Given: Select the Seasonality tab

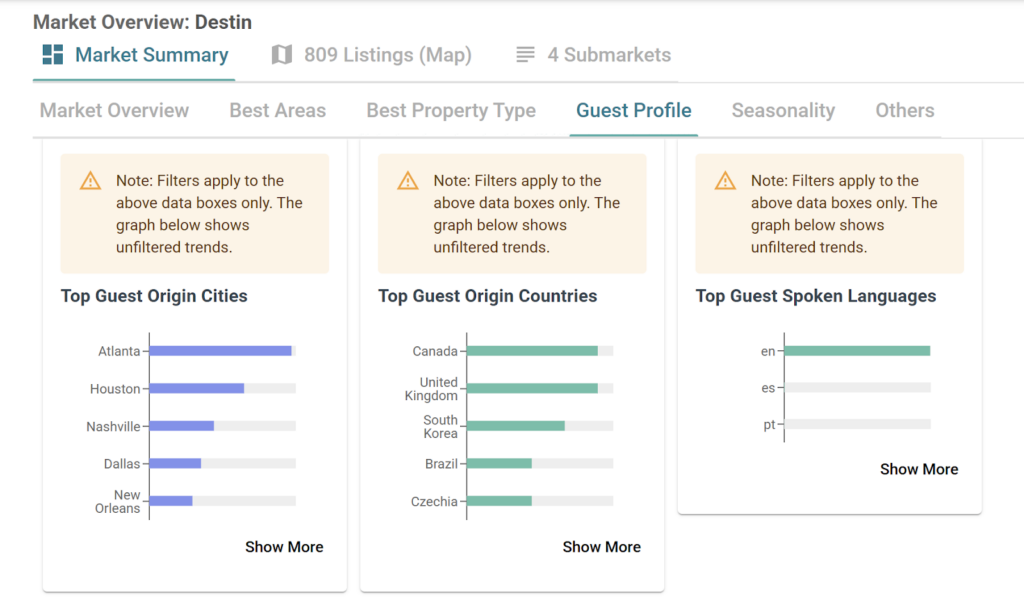Looking at the screenshot, I should coord(783,111).
